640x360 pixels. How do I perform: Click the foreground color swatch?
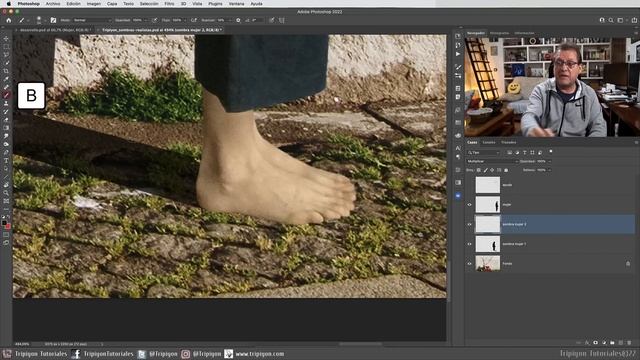[4, 223]
